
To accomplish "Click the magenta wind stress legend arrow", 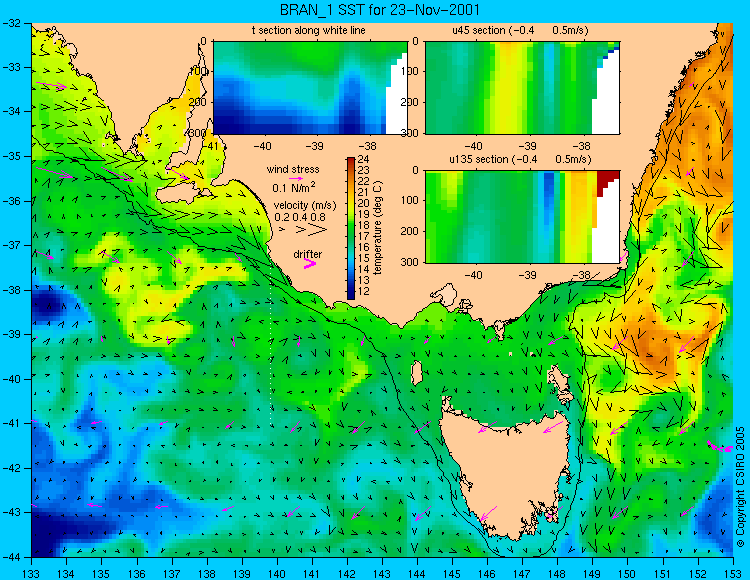I will pos(296,178).
